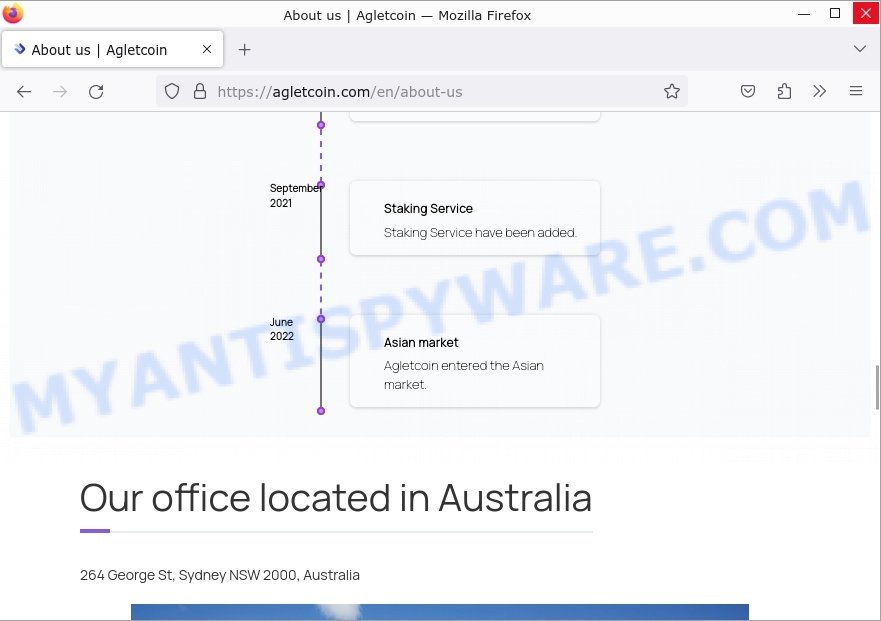Image resolution: width=881 pixels, height=621 pixels.
Task: Click 'Staking Service have been added.' text
Action: click(x=480, y=233)
